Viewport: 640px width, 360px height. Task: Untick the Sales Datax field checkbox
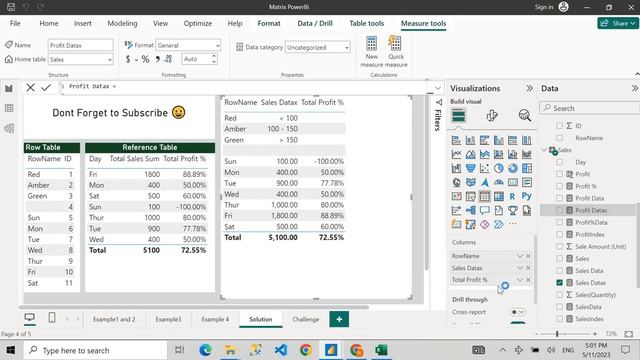[x=560, y=282]
